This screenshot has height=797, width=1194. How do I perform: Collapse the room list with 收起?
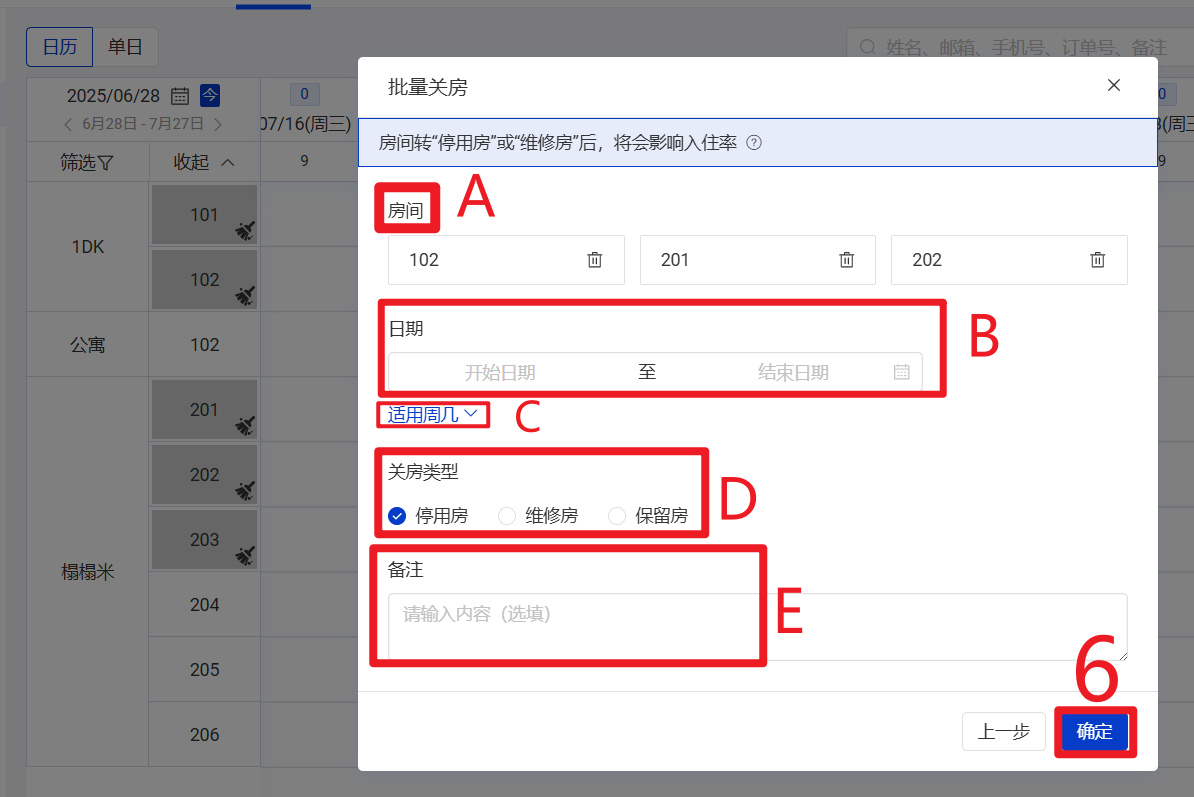[204, 162]
